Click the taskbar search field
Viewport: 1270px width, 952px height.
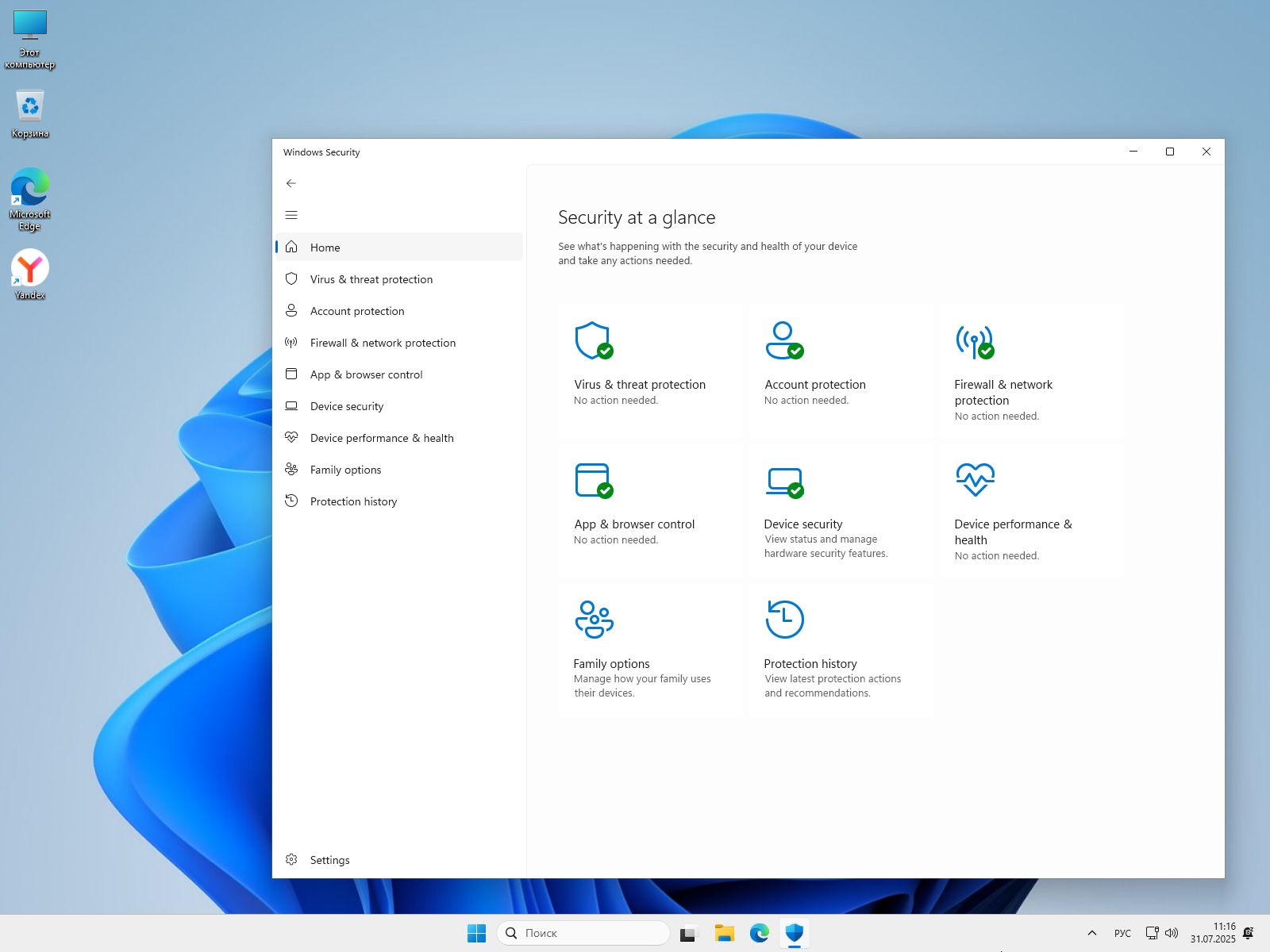click(583, 933)
